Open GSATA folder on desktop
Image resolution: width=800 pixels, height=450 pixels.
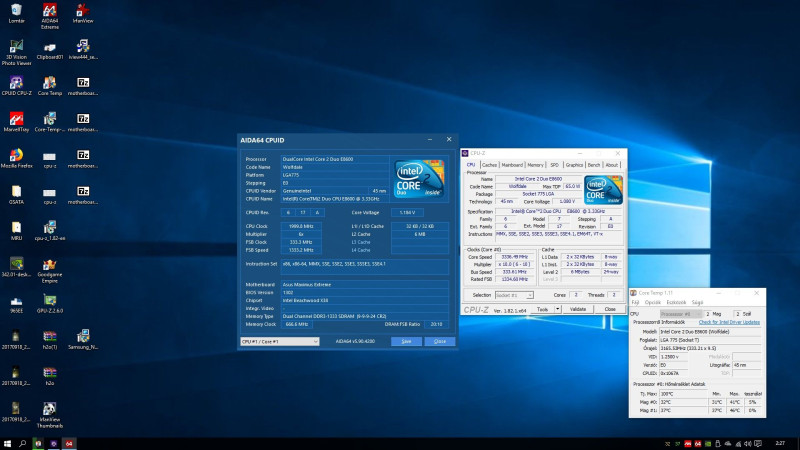click(x=16, y=194)
